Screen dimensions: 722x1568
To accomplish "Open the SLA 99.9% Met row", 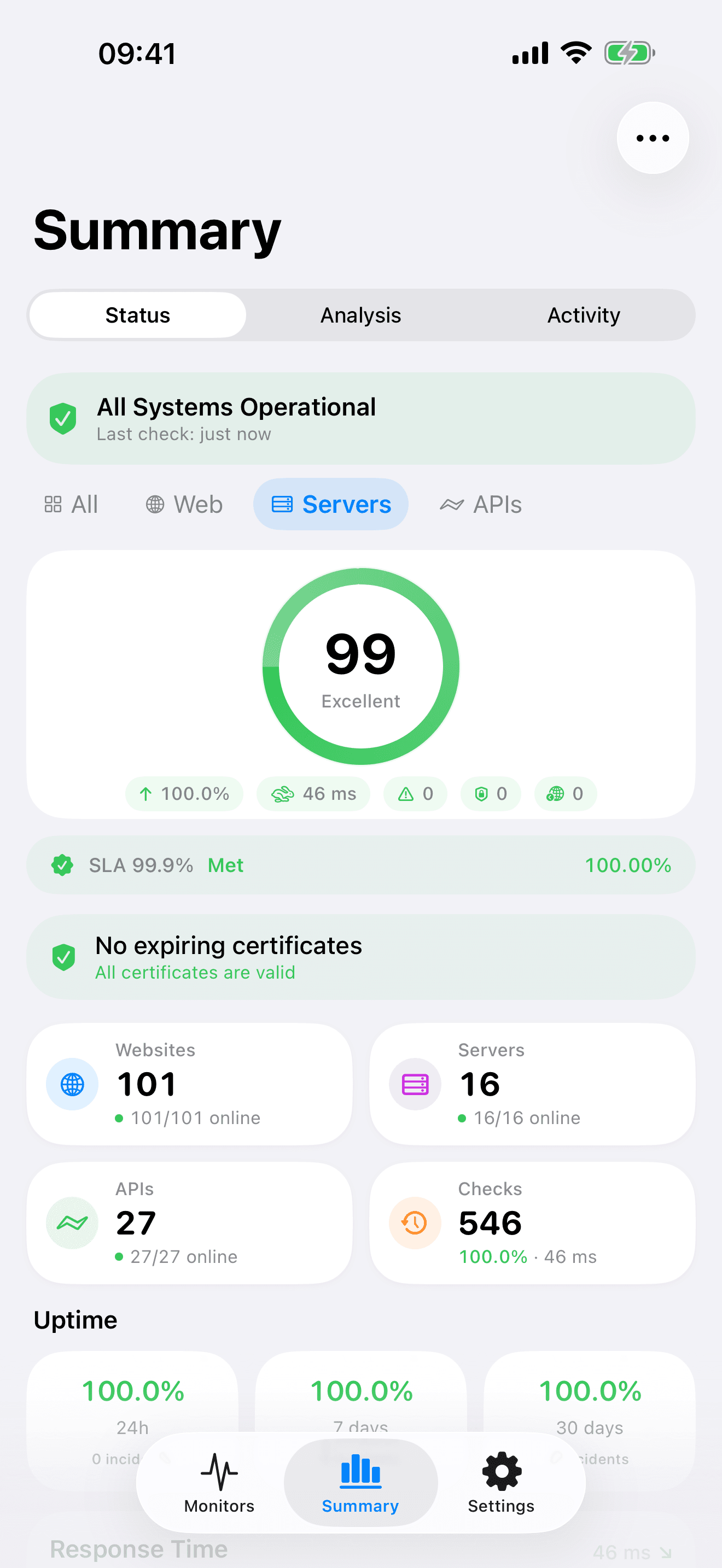I will coord(361,865).
